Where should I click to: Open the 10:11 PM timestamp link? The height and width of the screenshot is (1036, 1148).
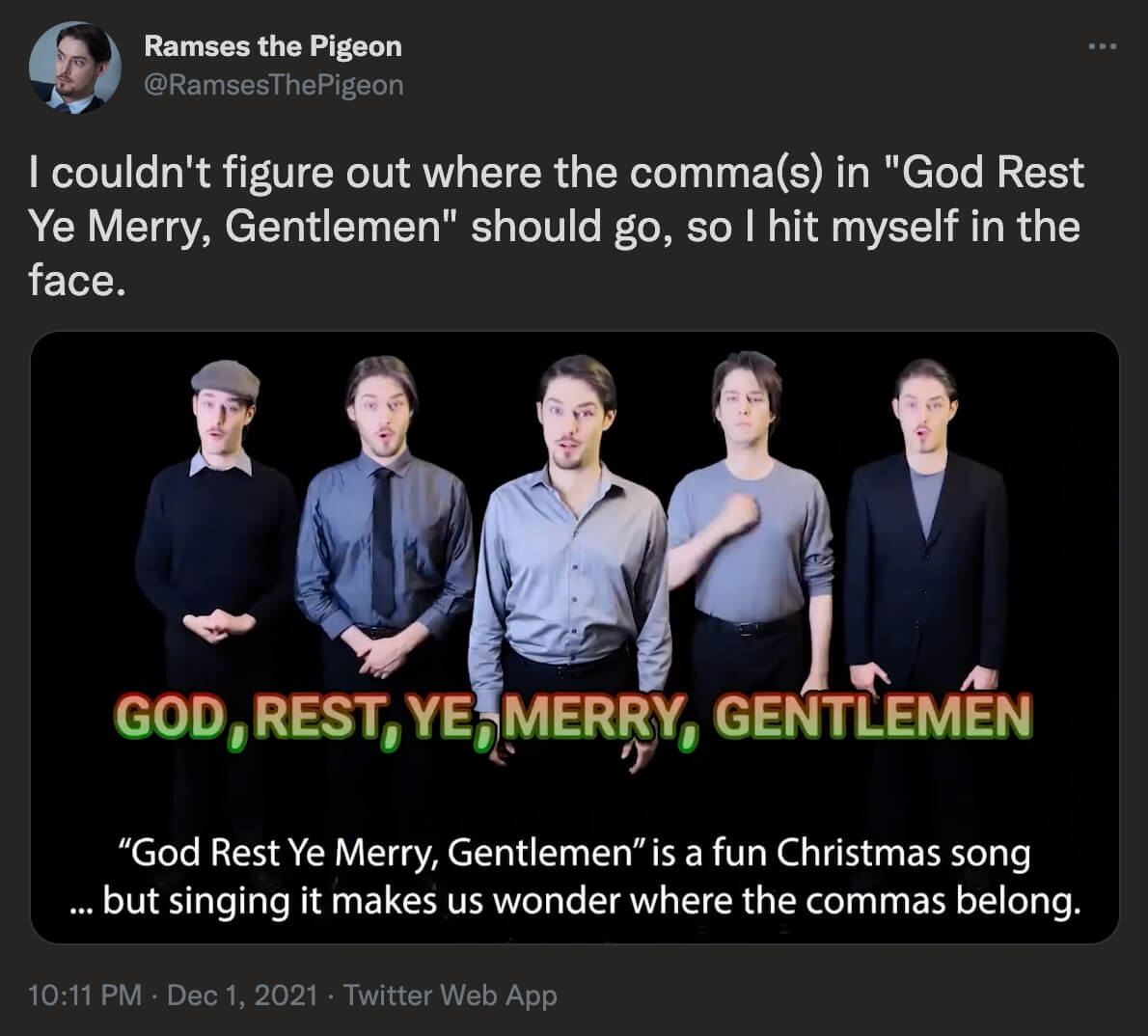coord(84,995)
